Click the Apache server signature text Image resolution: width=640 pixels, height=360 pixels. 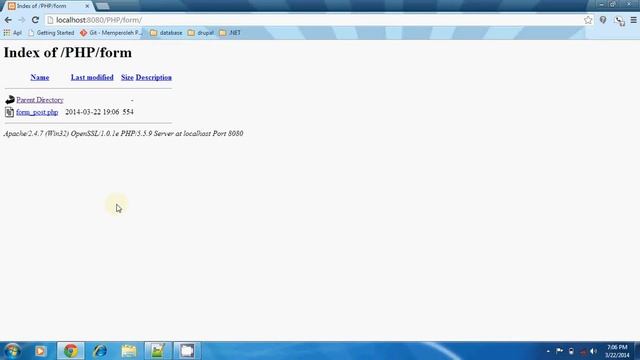(123, 133)
